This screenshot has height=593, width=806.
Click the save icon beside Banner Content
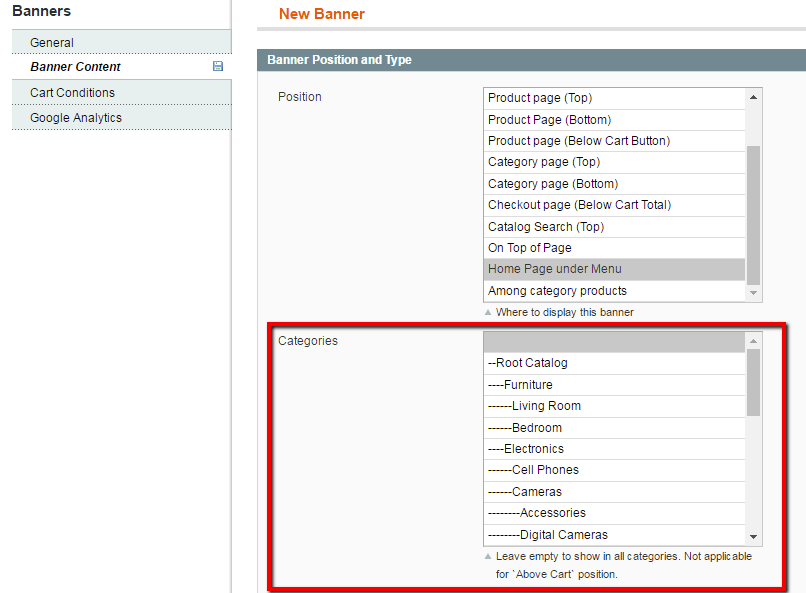pyautogui.click(x=218, y=66)
